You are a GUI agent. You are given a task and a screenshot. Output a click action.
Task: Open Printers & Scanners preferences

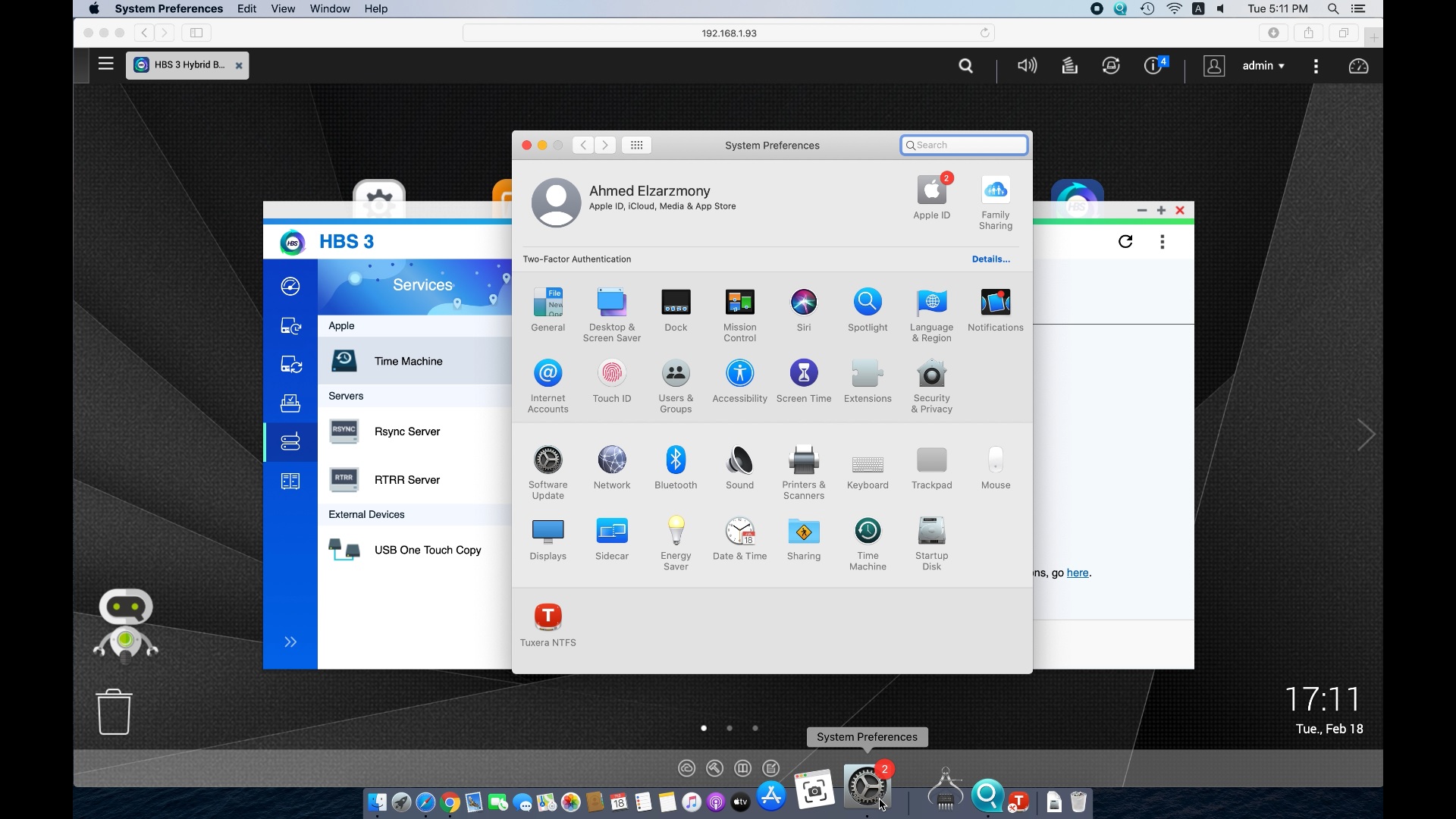tap(804, 472)
